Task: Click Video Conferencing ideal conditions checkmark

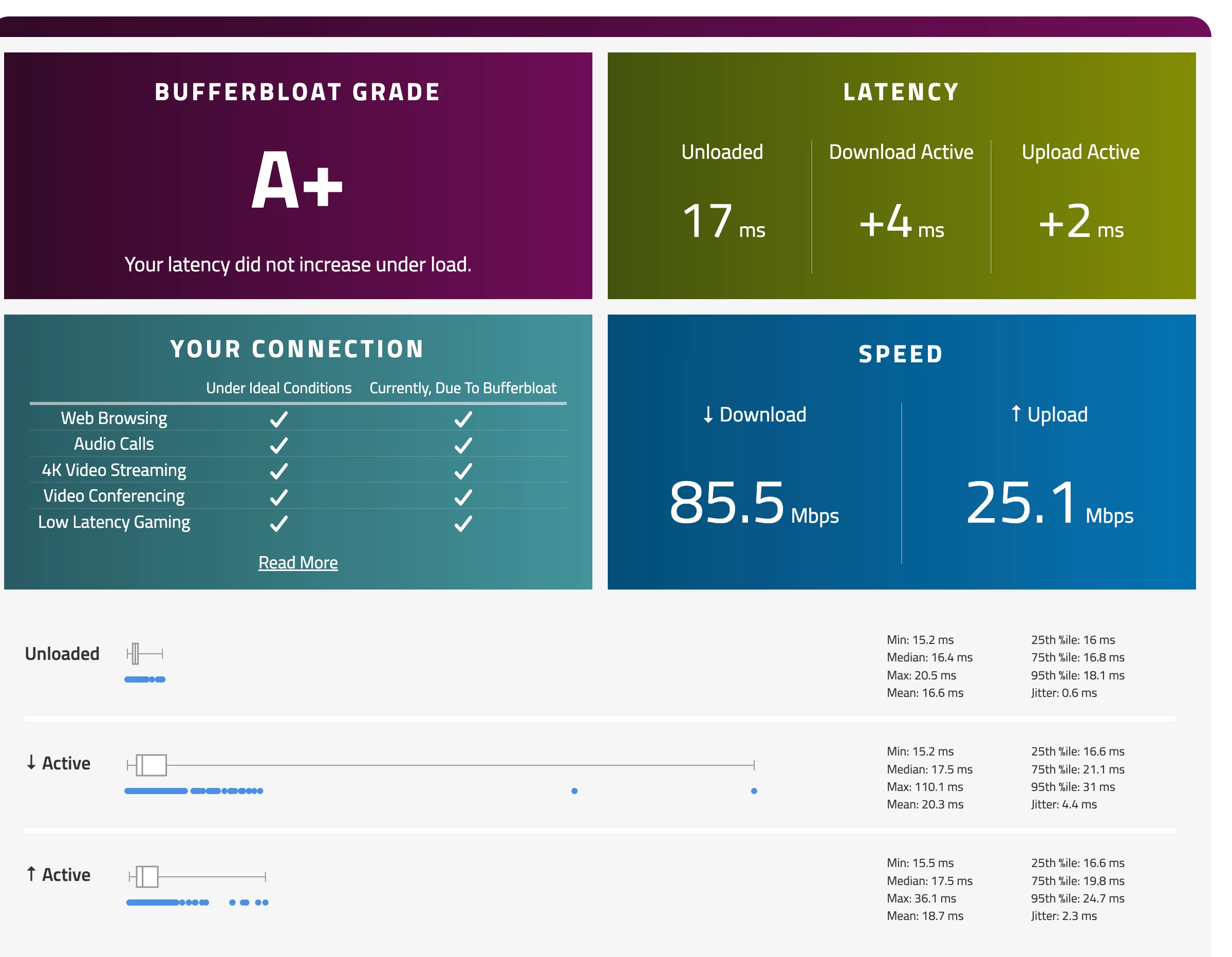Action: (278, 497)
